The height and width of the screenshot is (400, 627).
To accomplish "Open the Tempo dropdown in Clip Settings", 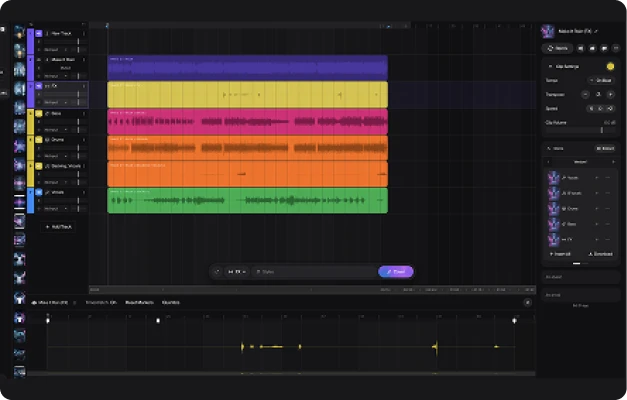I will (601, 80).
